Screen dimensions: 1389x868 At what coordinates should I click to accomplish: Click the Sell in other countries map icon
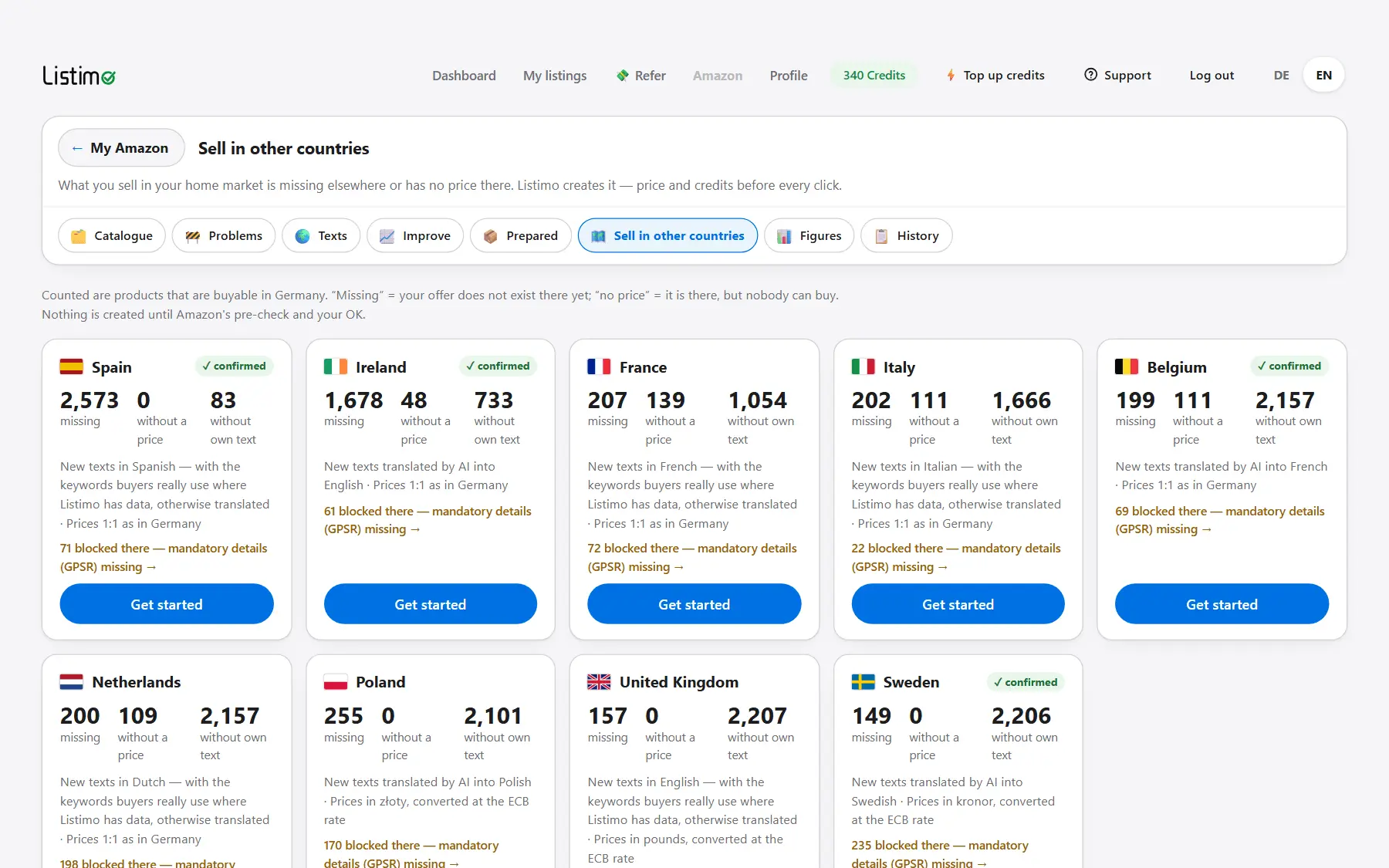(x=598, y=236)
